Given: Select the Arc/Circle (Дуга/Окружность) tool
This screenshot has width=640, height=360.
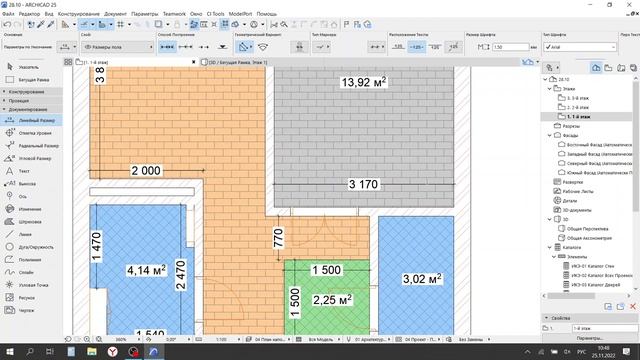Looking at the screenshot, I should click(x=30, y=247).
